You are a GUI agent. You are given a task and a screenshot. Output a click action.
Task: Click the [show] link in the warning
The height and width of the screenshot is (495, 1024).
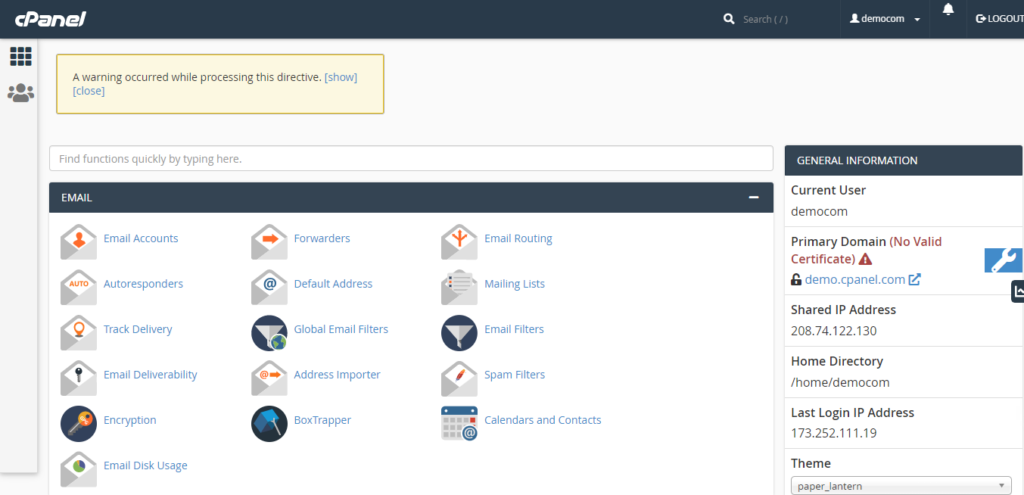341,77
